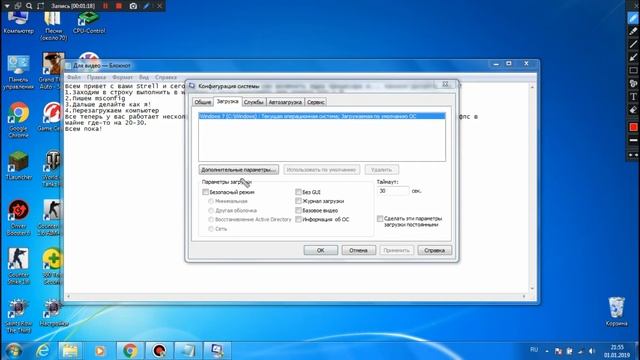This screenshot has height=360, width=640.
Task: Click the Notepad horizontal scrollbar
Action: tap(296, 296)
